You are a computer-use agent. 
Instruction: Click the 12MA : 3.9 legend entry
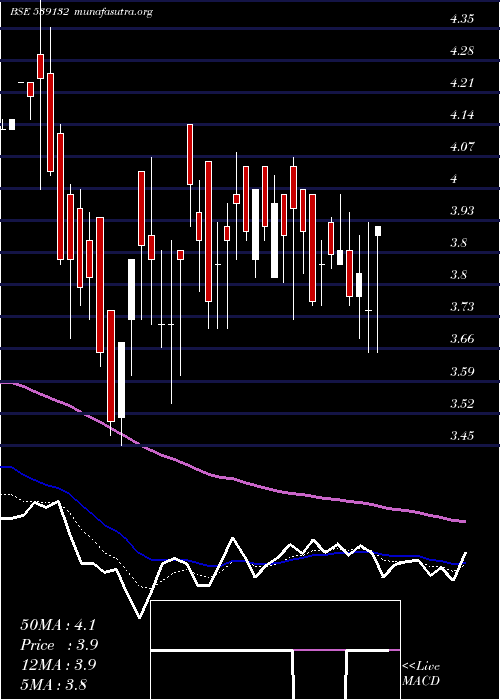pyautogui.click(x=58, y=664)
